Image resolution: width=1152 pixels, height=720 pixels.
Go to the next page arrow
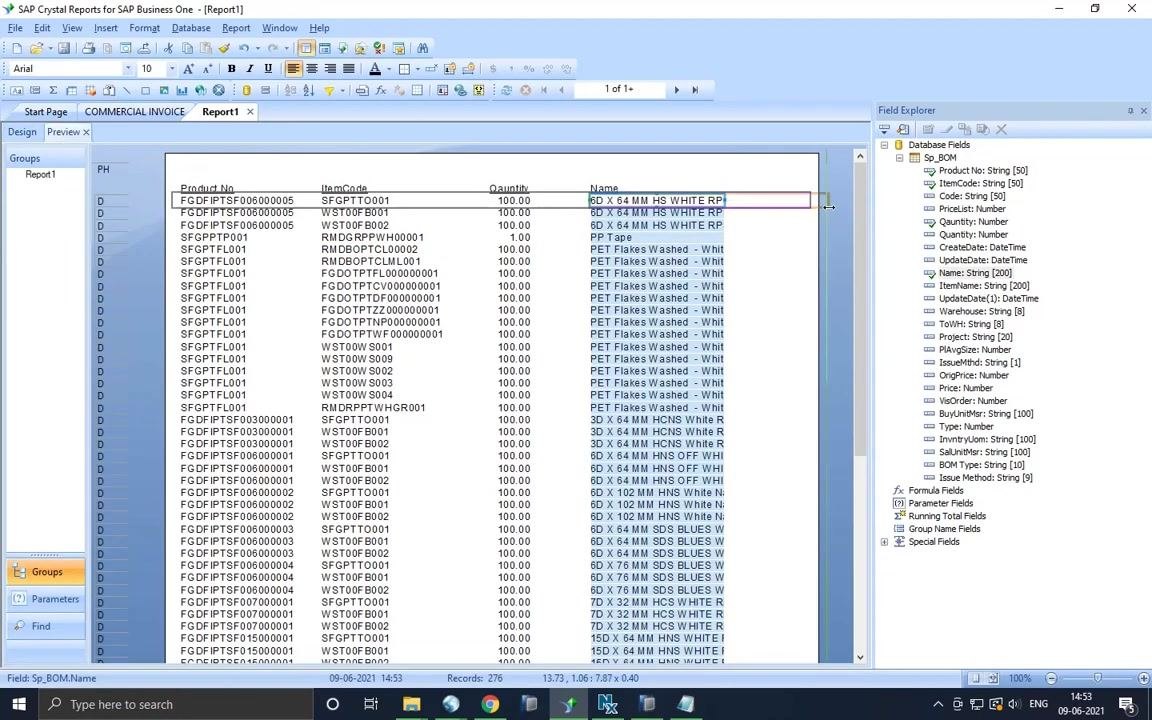click(677, 90)
